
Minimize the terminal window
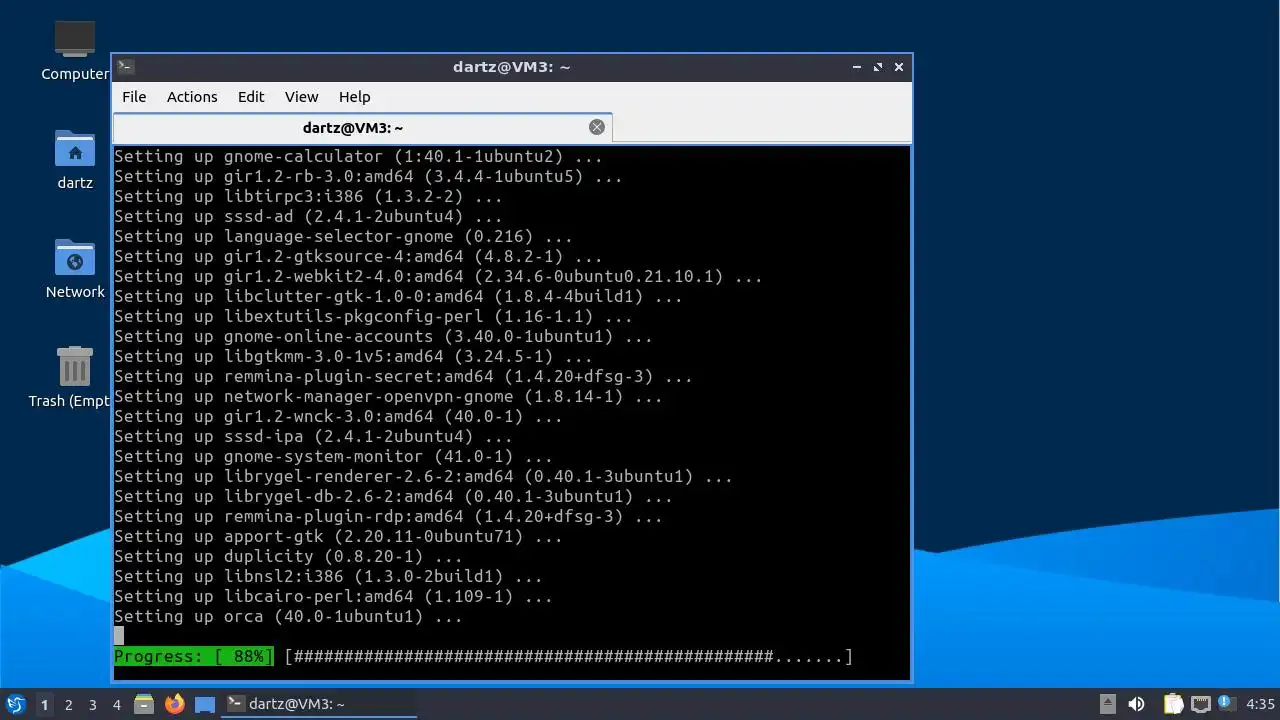[857, 67]
